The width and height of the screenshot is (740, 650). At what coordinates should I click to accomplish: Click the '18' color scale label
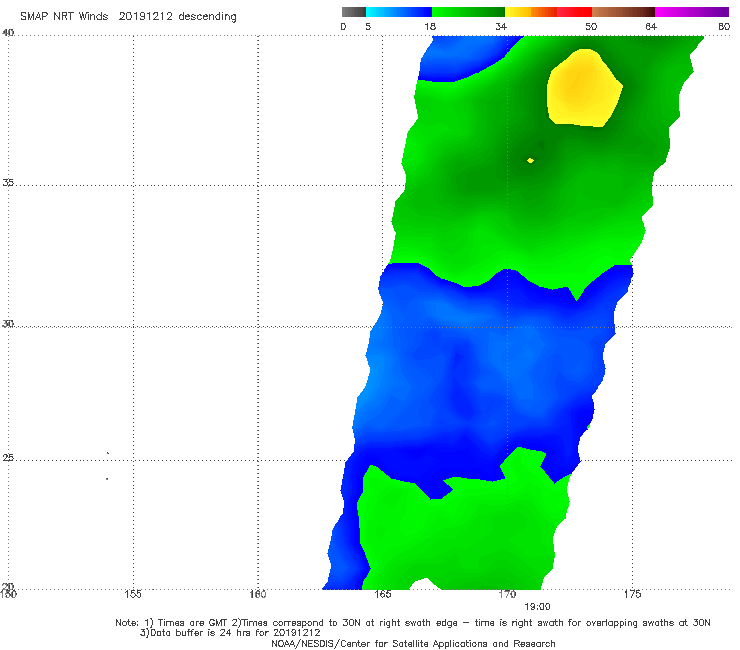(430, 26)
